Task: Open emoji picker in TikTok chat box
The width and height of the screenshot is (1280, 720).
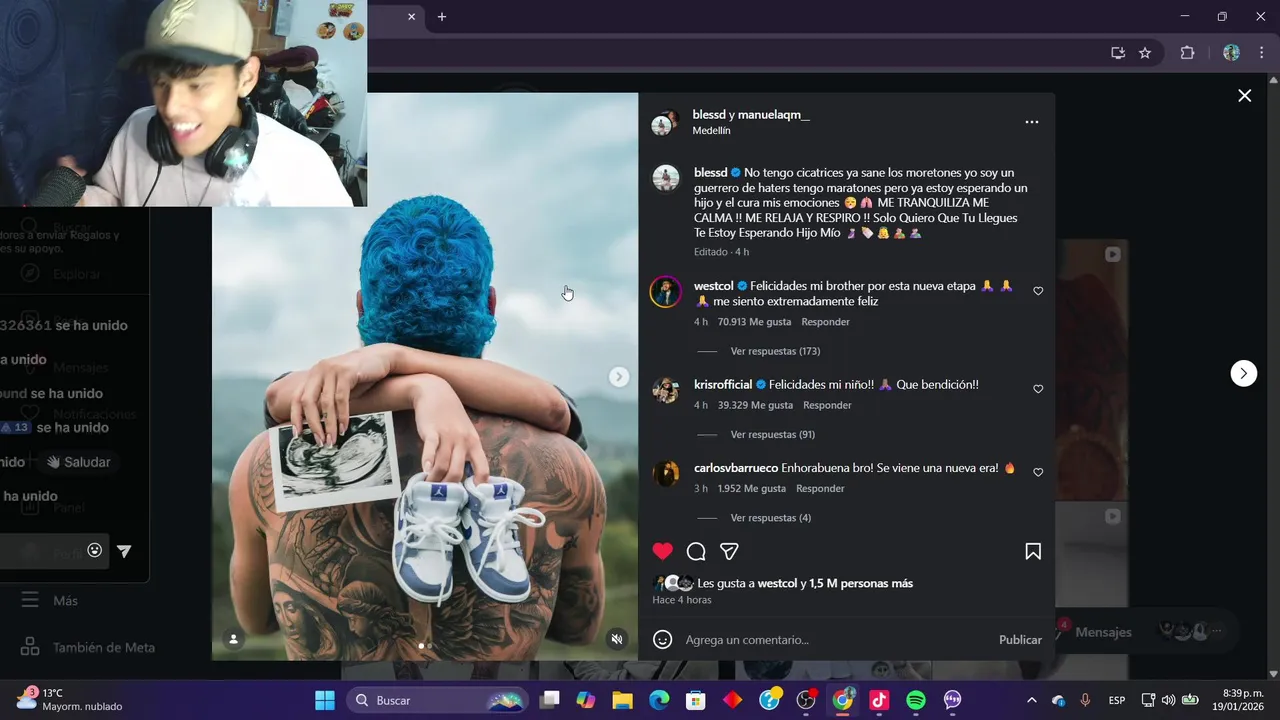Action: [x=94, y=550]
